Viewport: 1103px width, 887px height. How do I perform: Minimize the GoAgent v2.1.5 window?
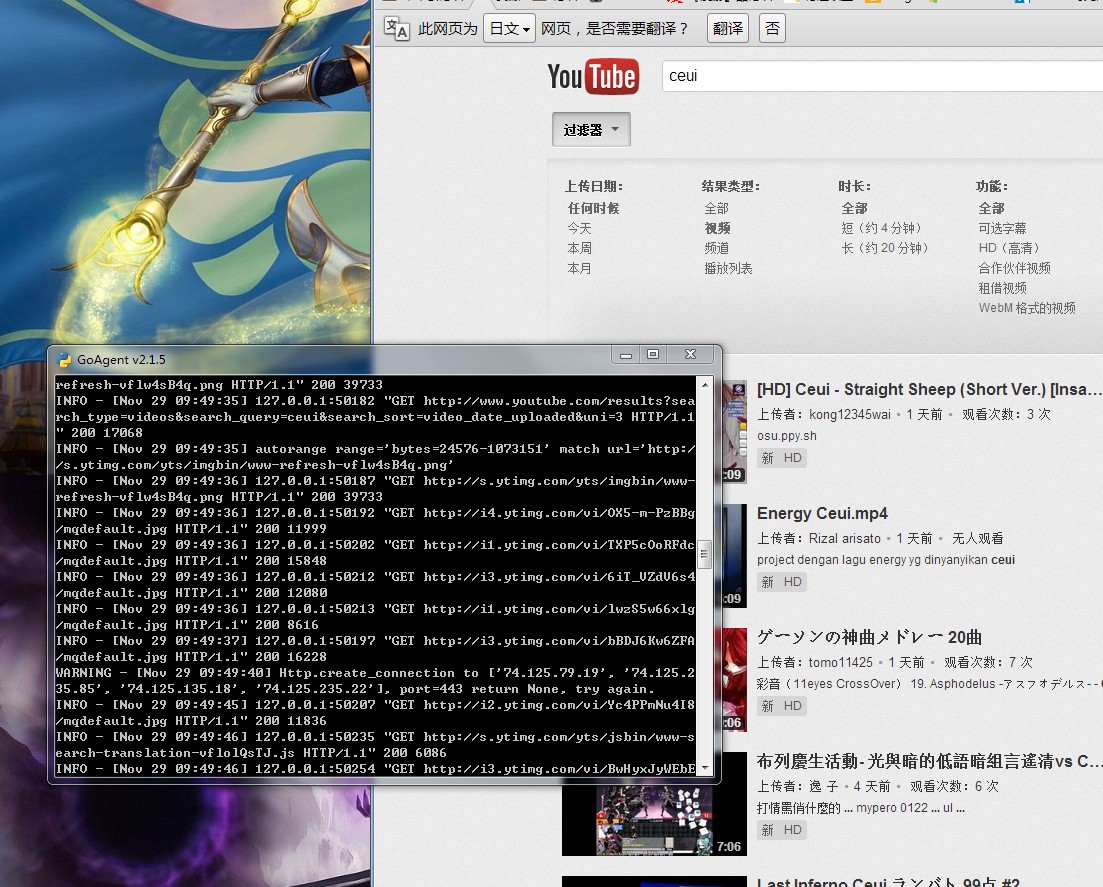tap(626, 355)
